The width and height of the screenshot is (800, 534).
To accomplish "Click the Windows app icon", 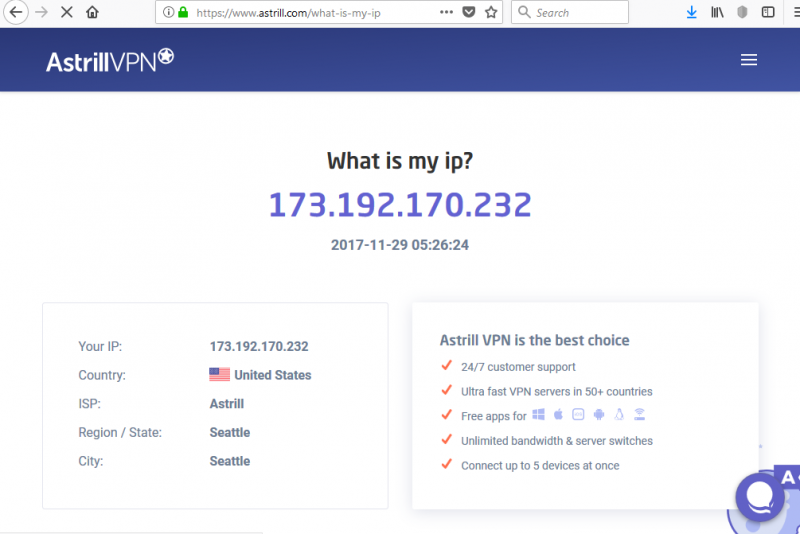I will (538, 415).
